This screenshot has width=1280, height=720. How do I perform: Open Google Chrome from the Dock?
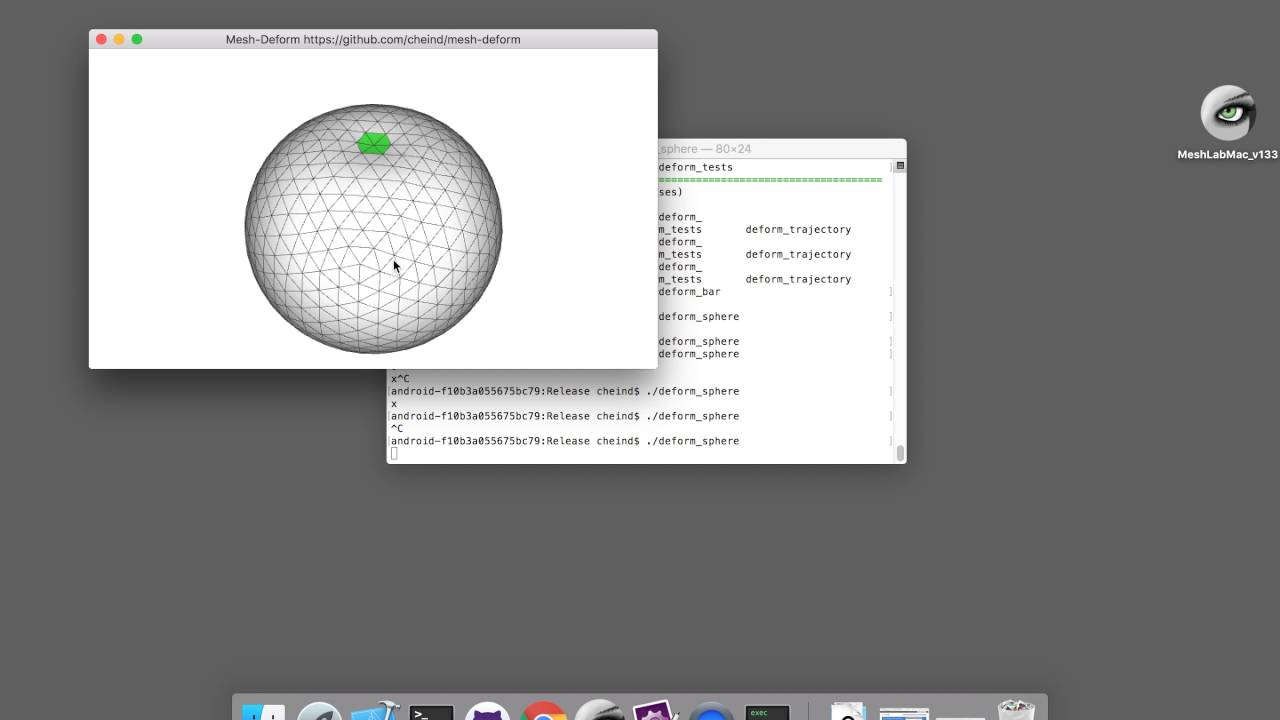pyautogui.click(x=543, y=711)
